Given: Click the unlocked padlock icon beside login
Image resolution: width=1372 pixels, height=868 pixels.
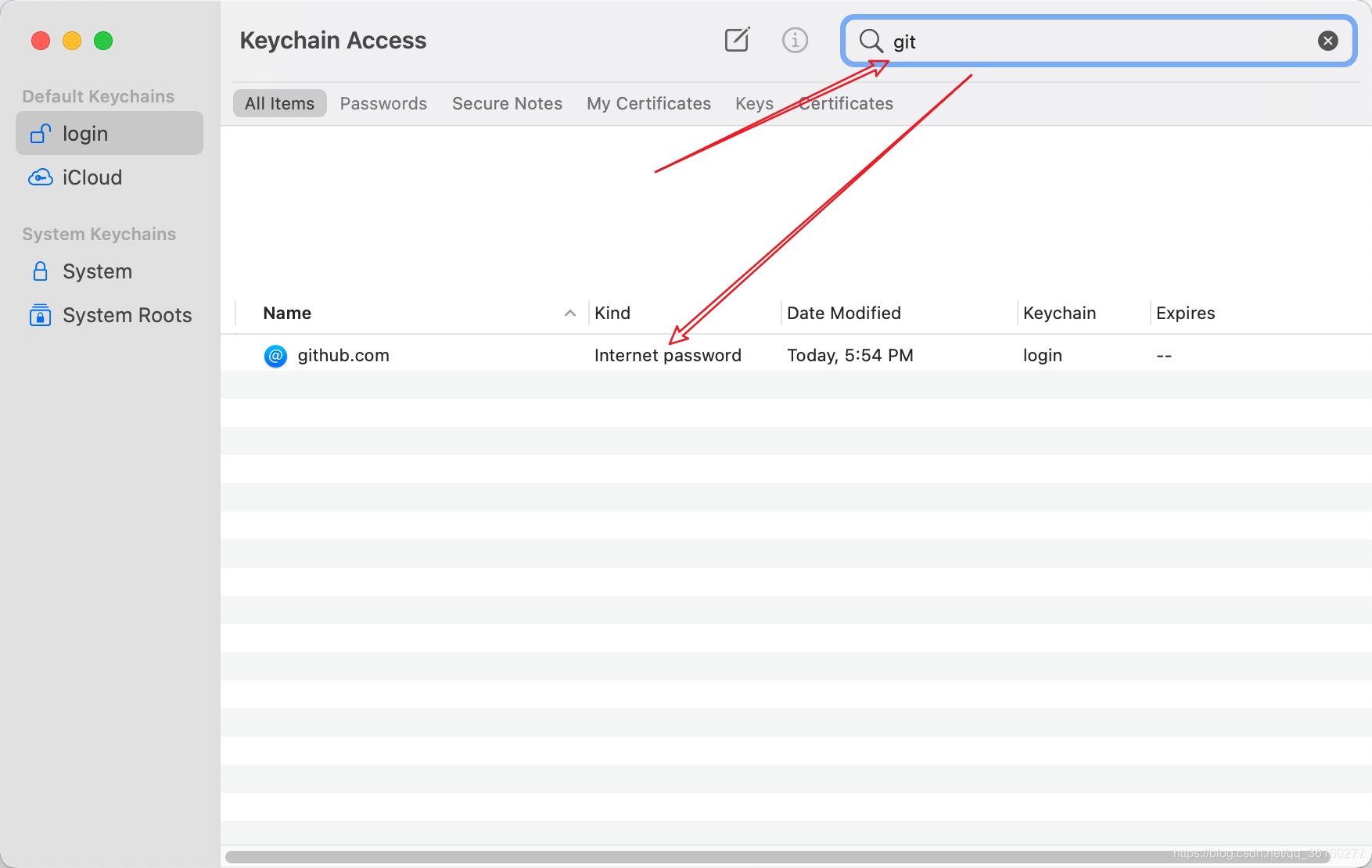Looking at the screenshot, I should point(41,134).
